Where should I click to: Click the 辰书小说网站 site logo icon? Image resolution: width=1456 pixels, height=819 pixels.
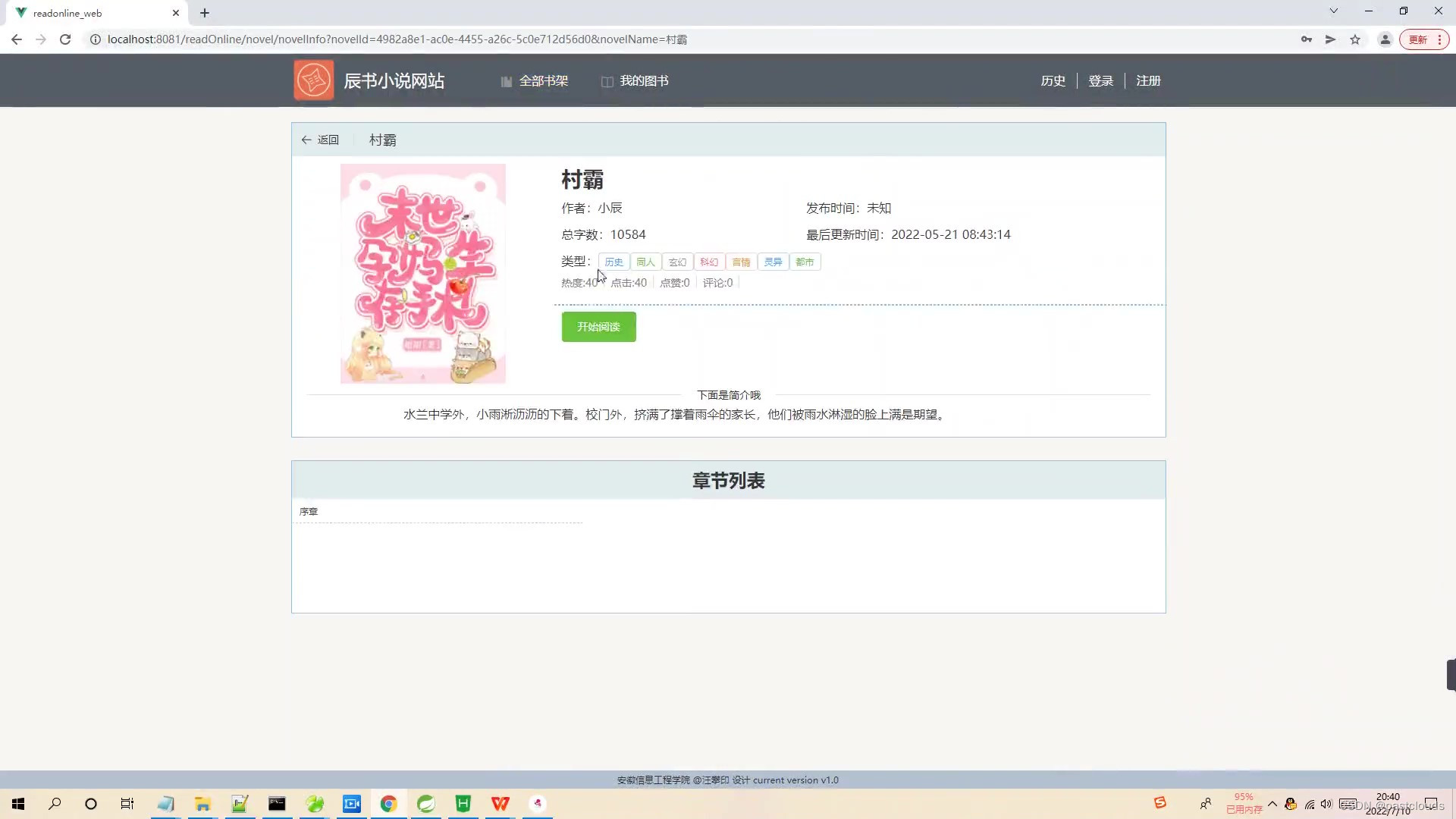click(x=312, y=80)
